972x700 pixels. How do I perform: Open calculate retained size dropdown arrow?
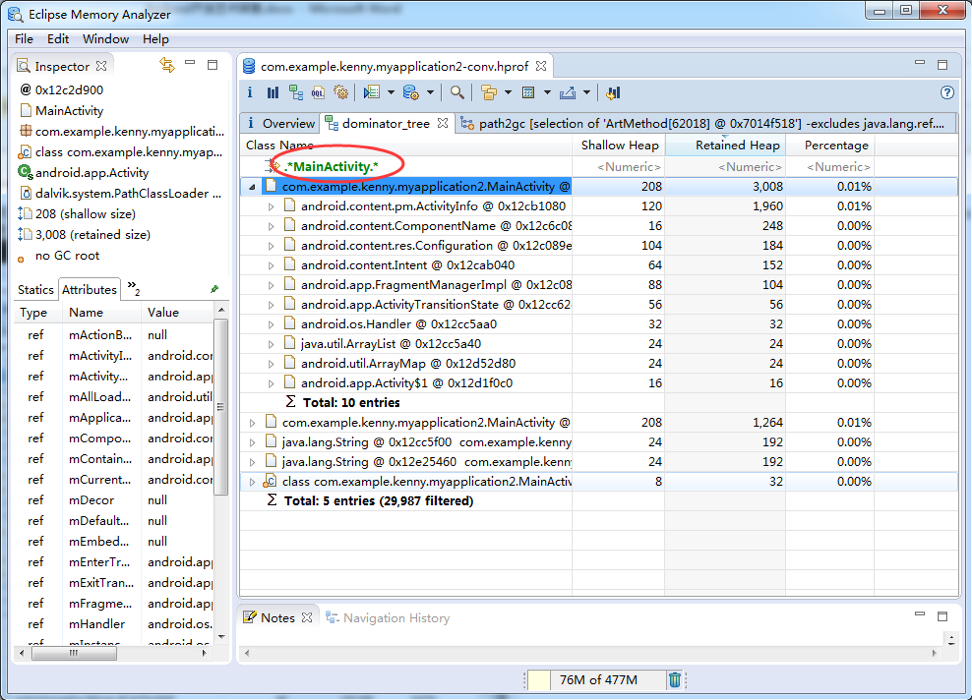tap(547, 93)
